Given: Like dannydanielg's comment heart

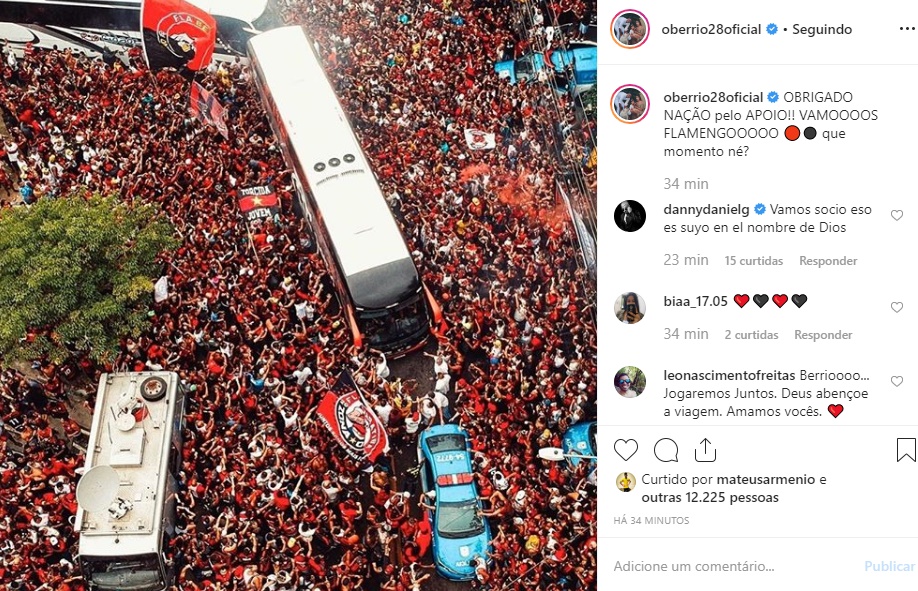Looking at the screenshot, I should click(x=896, y=216).
